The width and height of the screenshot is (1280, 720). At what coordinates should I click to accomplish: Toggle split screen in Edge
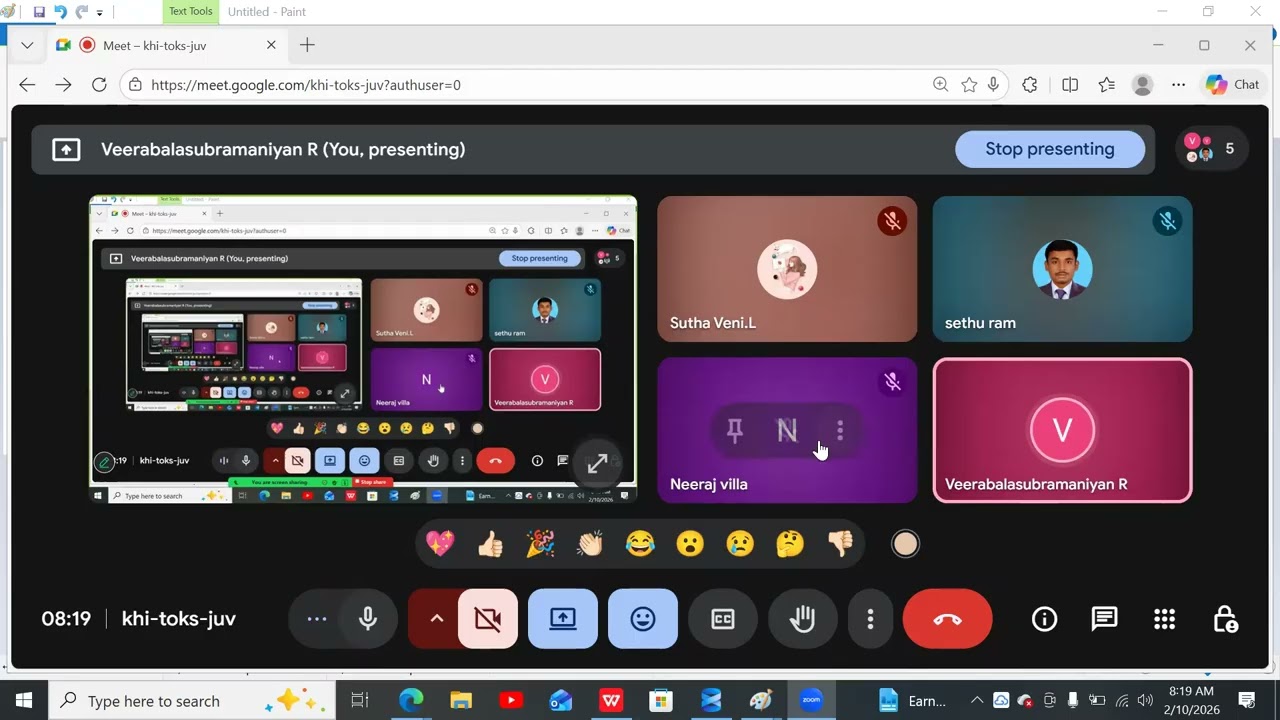[1070, 85]
